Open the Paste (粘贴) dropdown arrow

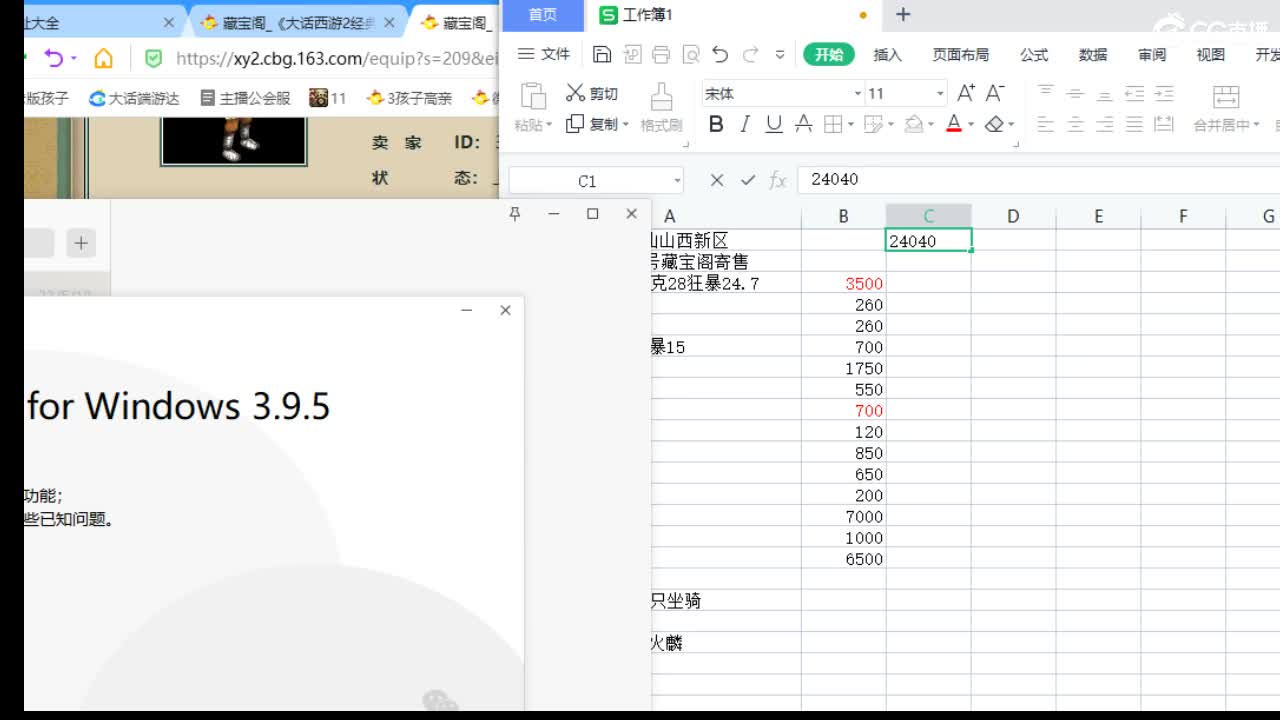[549, 125]
